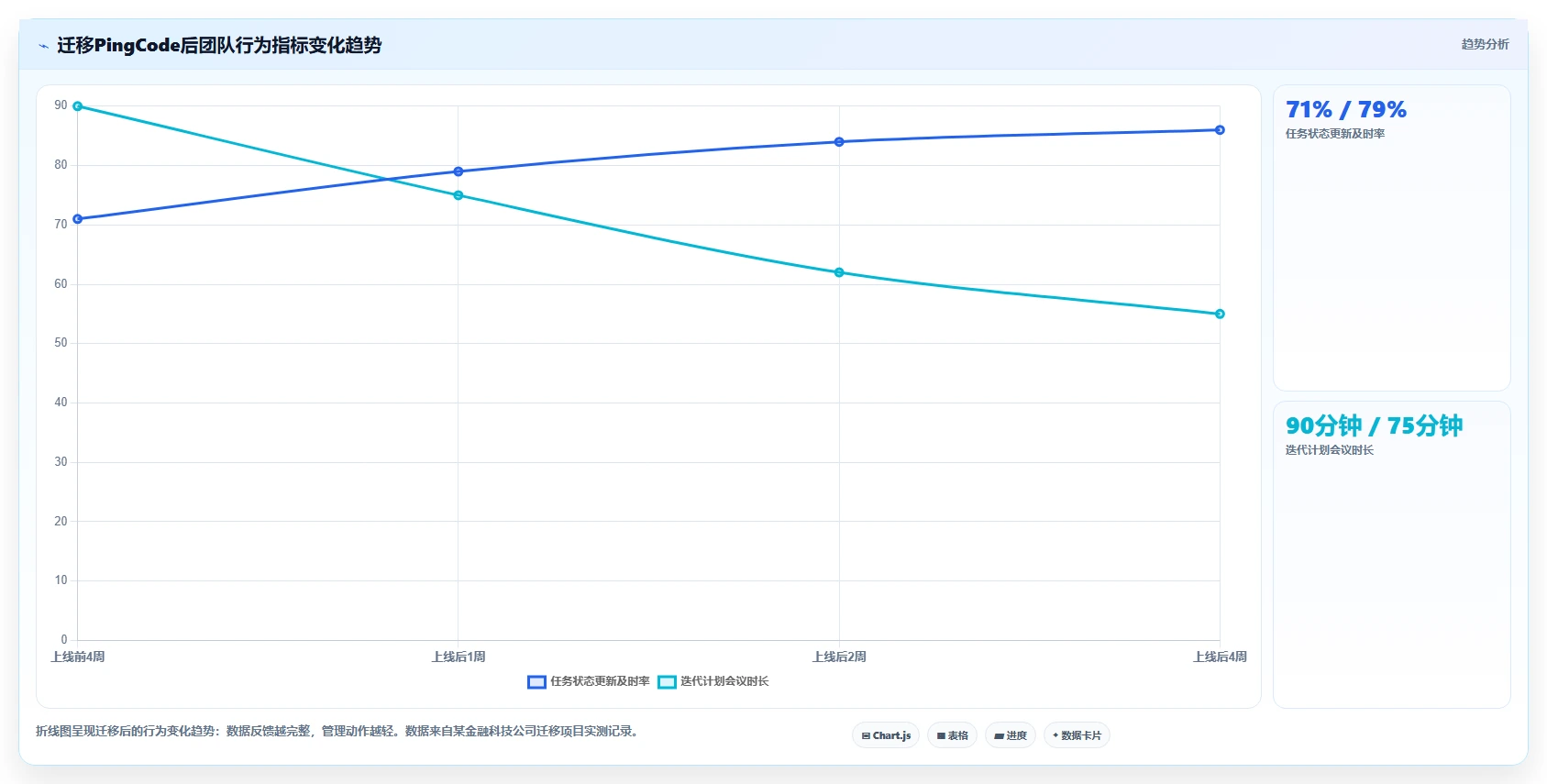Click the Chart.js tag button

pos(886,735)
